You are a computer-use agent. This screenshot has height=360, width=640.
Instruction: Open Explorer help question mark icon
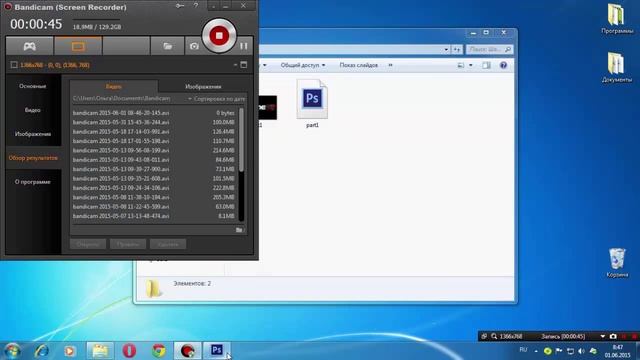tap(503, 65)
